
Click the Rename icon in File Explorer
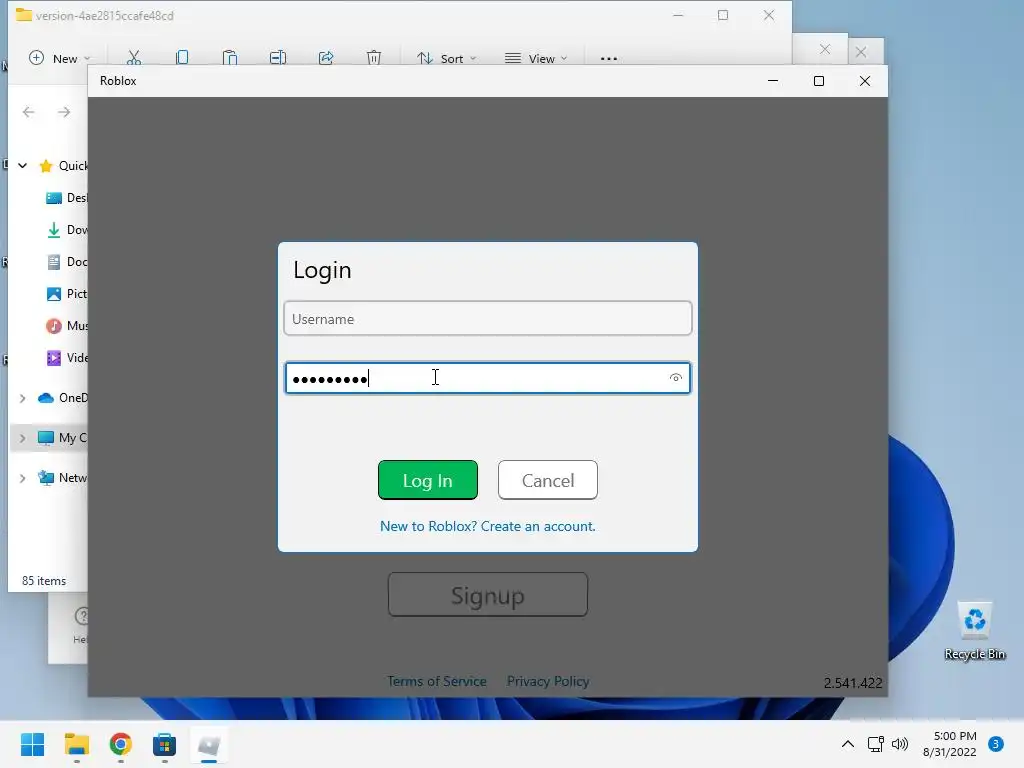(x=278, y=58)
